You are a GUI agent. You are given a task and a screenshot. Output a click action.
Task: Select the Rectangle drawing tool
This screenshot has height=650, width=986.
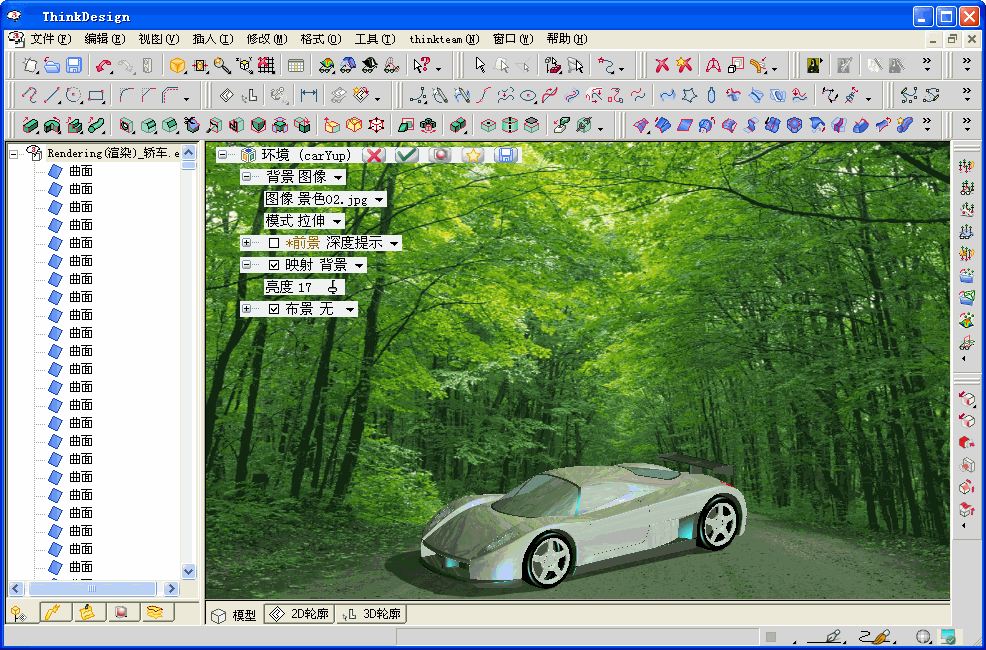pos(96,96)
